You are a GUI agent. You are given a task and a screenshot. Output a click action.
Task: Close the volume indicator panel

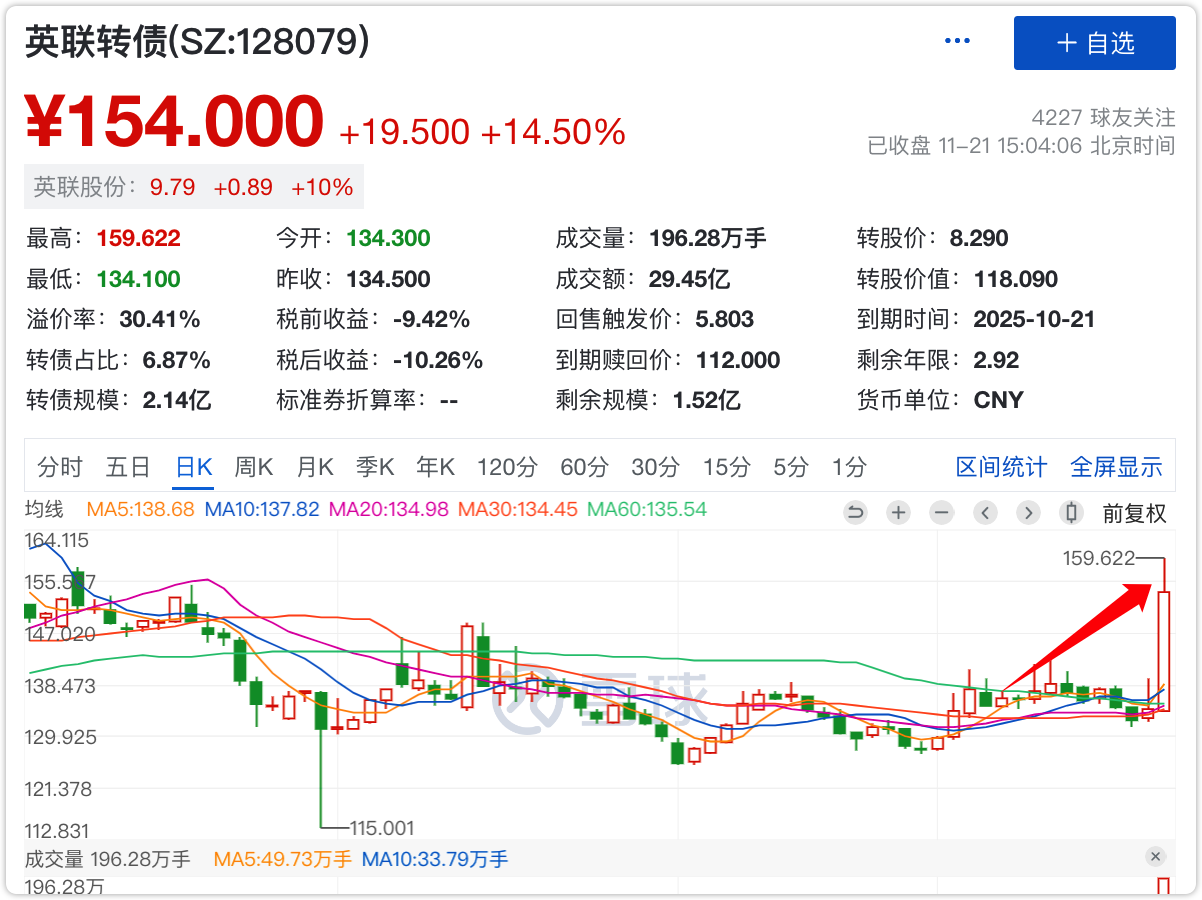tap(1155, 857)
